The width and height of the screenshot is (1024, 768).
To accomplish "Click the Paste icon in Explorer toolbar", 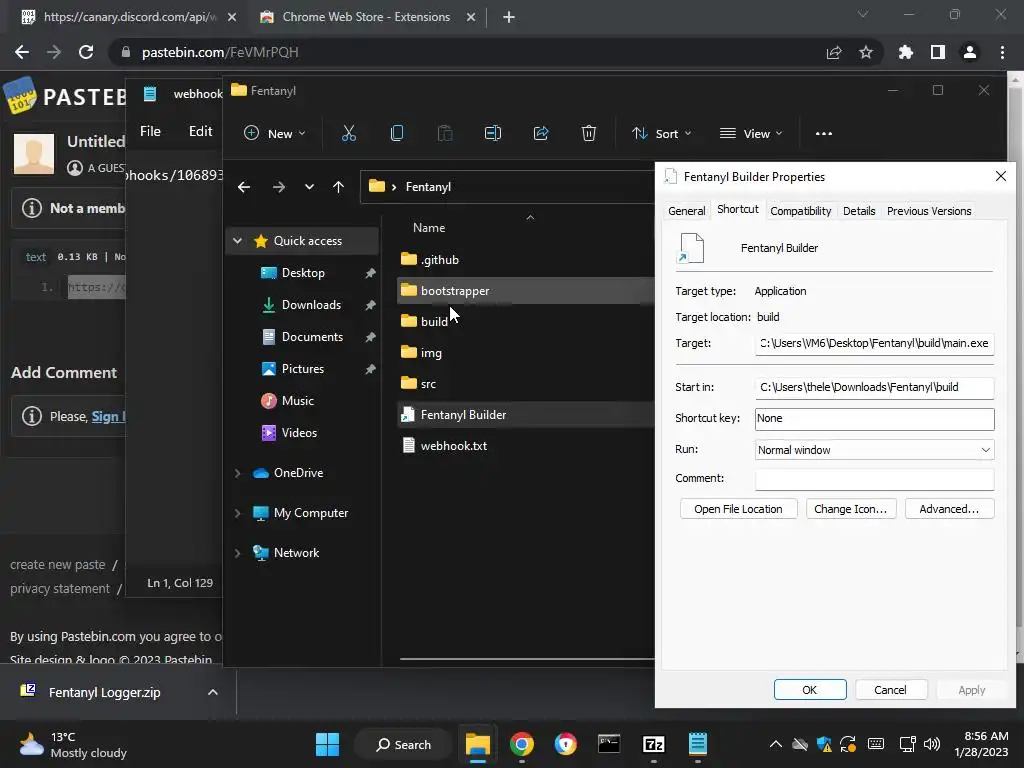I will point(445,133).
